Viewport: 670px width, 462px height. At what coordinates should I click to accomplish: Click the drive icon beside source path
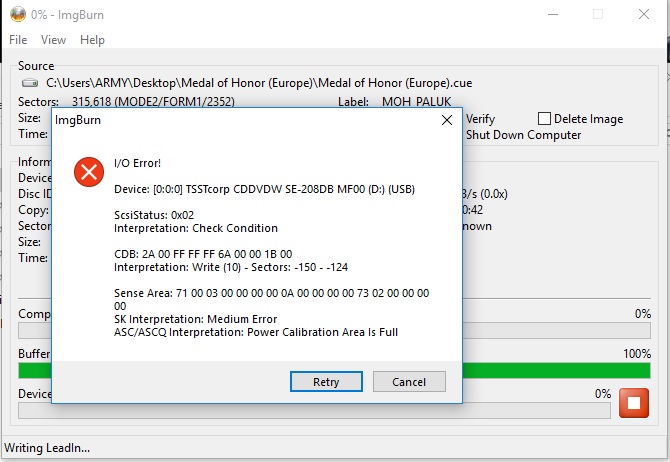30,83
